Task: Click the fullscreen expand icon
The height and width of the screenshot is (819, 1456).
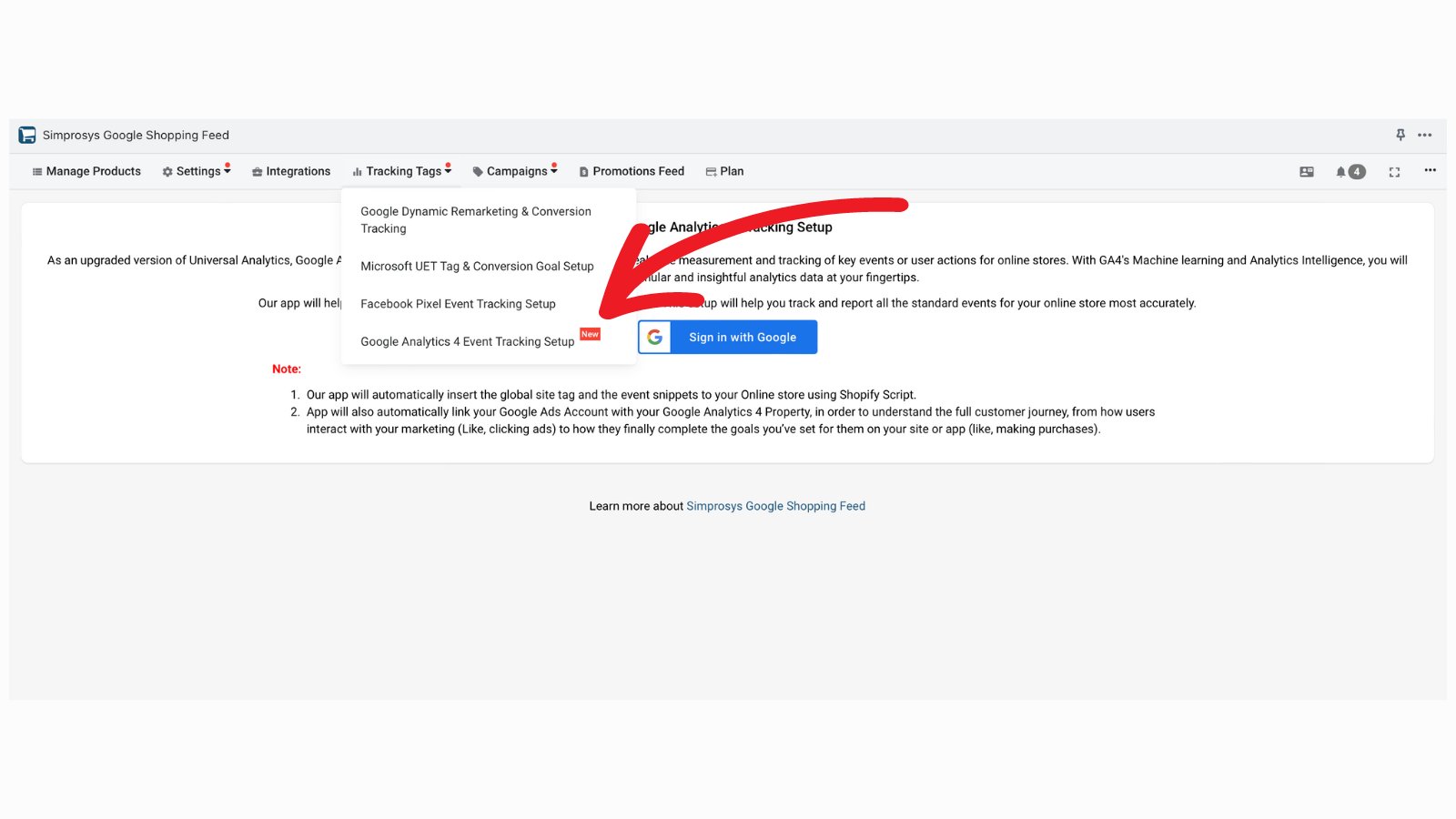Action: pos(1394,171)
